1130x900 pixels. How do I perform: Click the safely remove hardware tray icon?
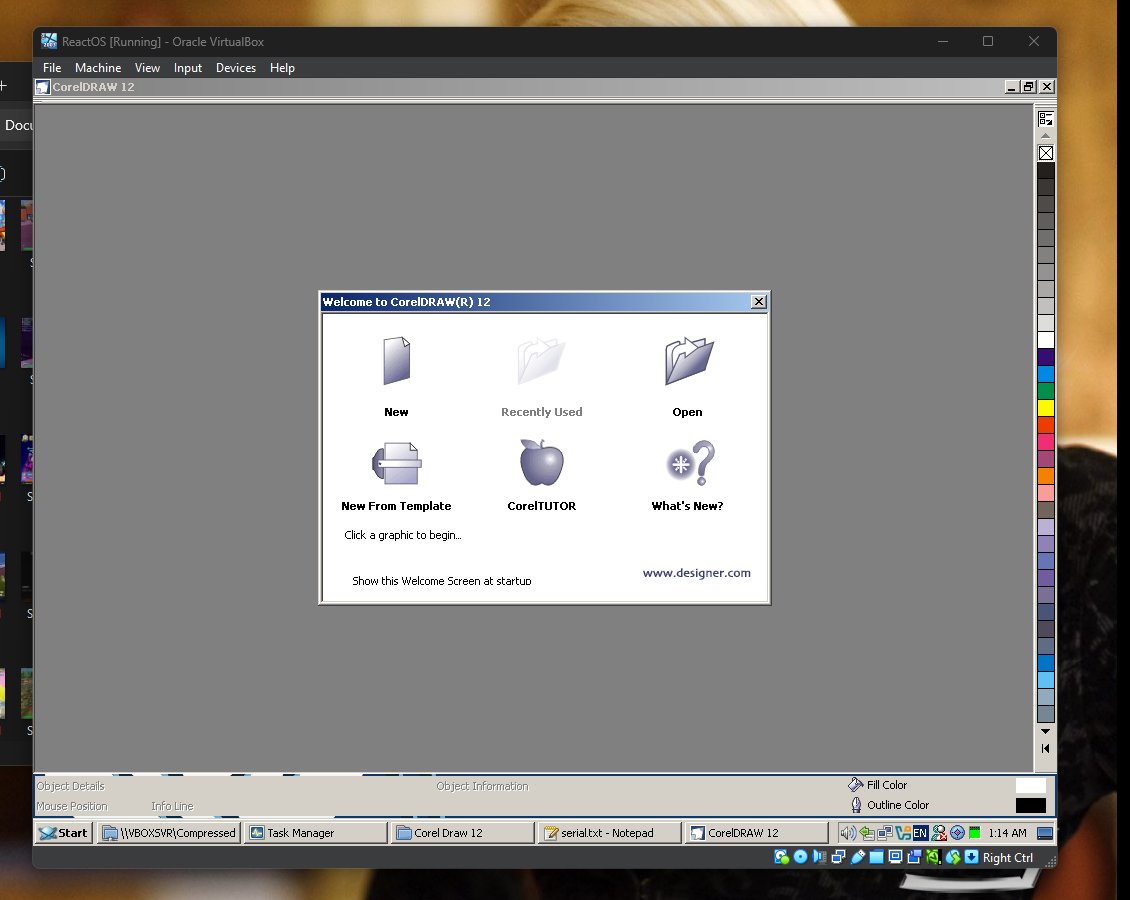click(x=867, y=833)
